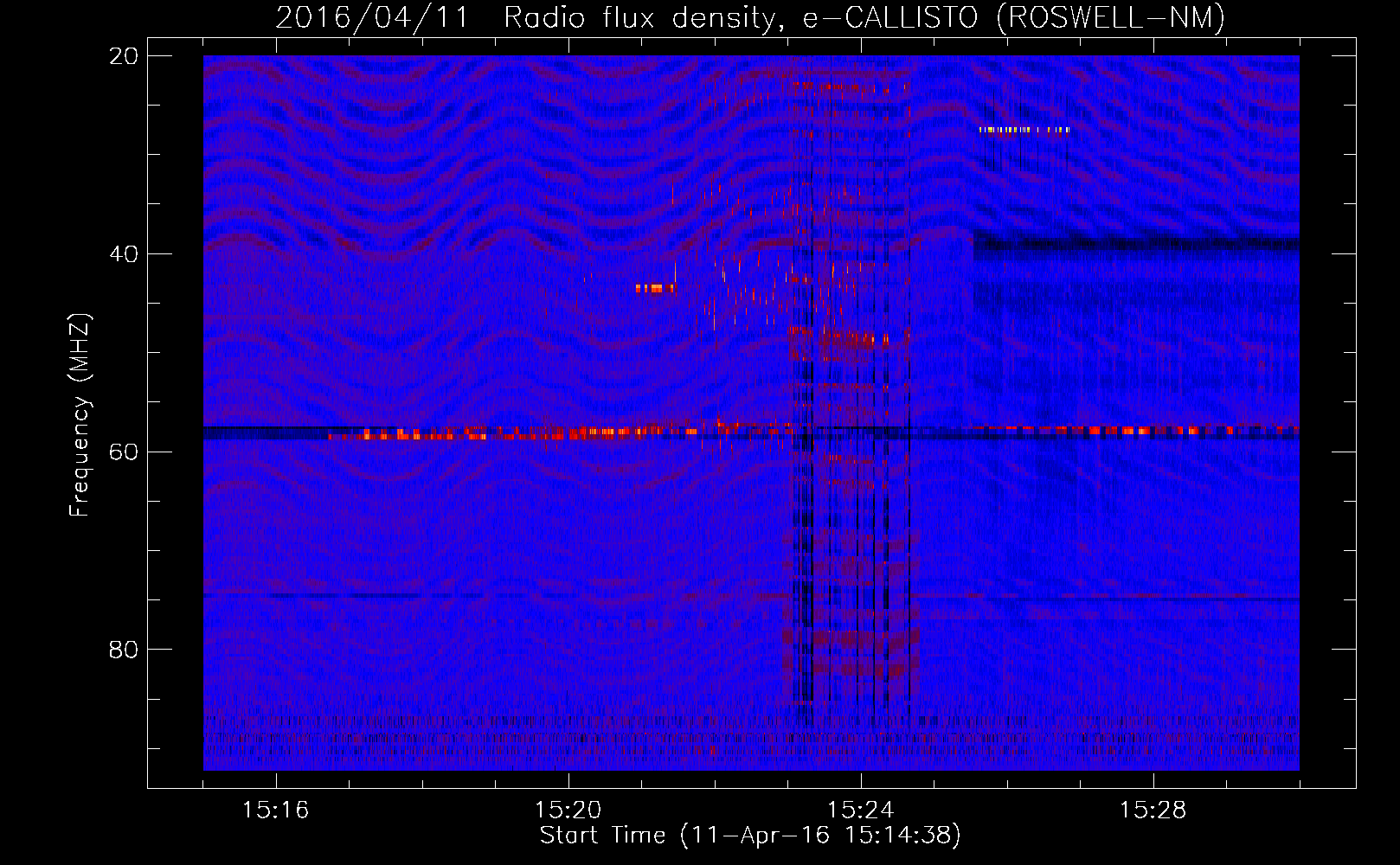Select the 15:16 time axis label
The height and width of the screenshot is (865, 1400).
pyautogui.click(x=275, y=811)
